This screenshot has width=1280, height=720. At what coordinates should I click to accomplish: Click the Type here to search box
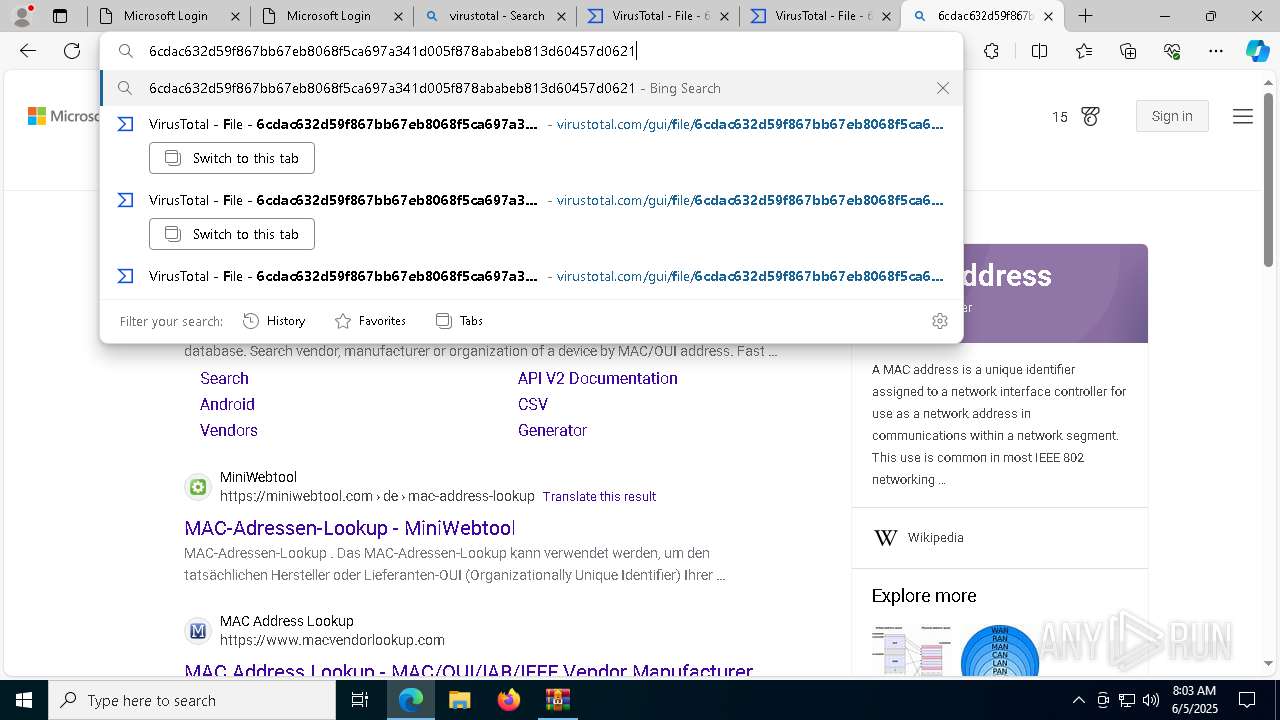(192, 700)
